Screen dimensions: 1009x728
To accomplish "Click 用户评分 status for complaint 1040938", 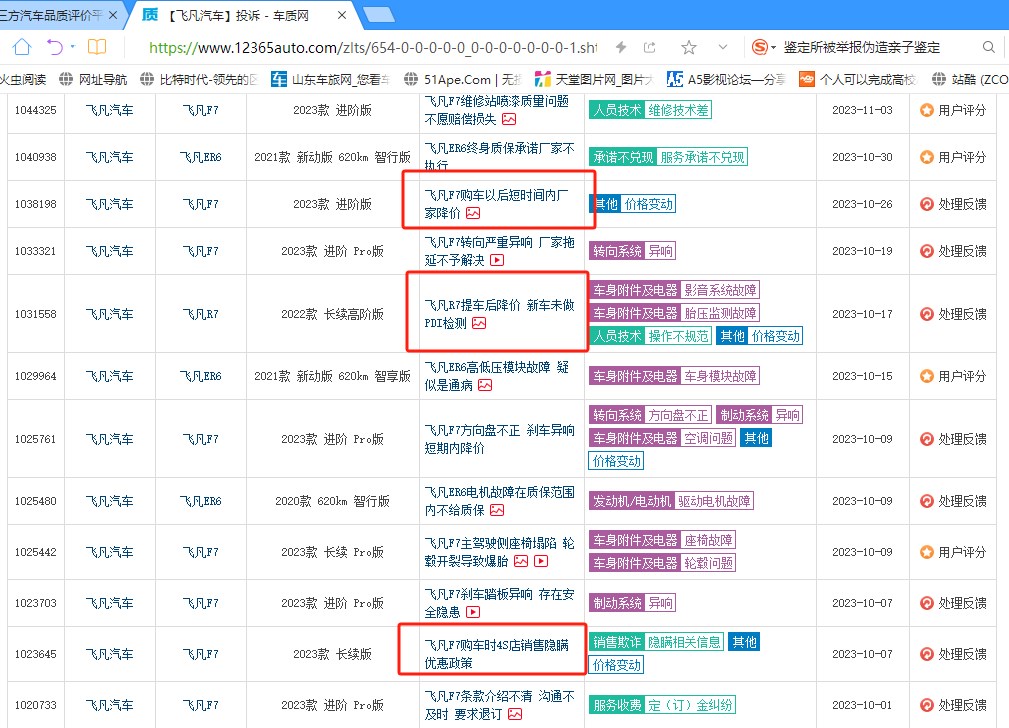I will point(952,157).
